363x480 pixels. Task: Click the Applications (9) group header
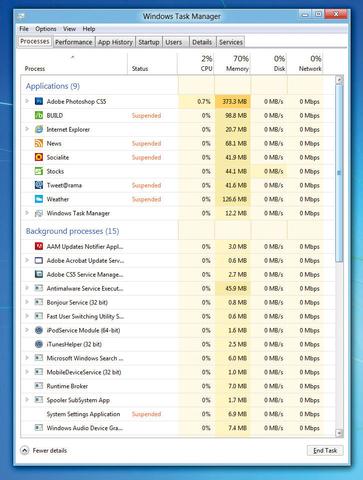[x=53, y=86]
